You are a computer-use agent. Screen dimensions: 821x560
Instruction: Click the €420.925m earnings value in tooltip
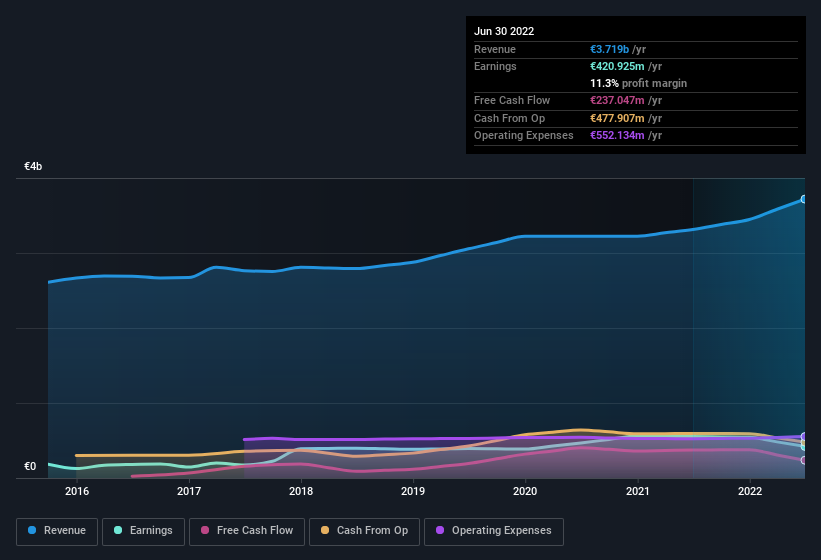tap(617, 66)
